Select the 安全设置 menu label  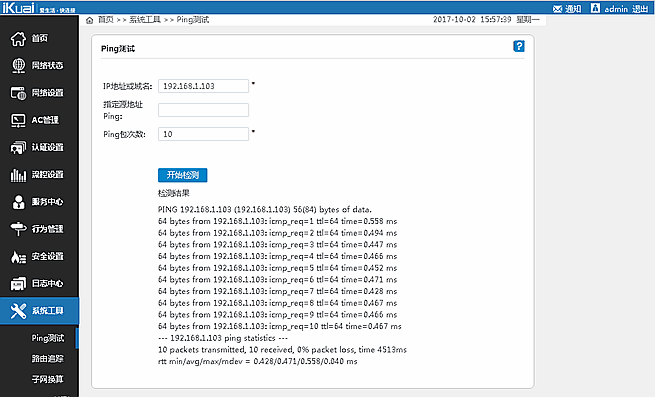(48, 256)
